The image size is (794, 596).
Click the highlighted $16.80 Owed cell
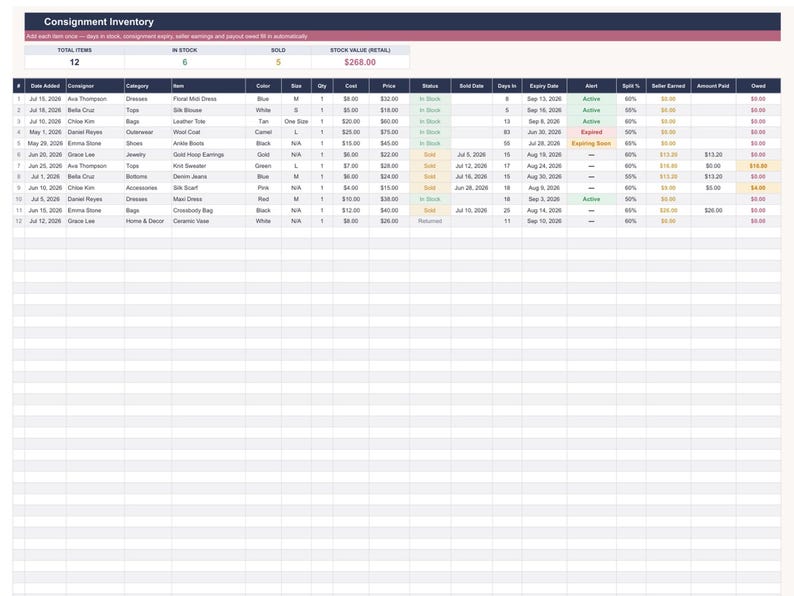coord(758,166)
